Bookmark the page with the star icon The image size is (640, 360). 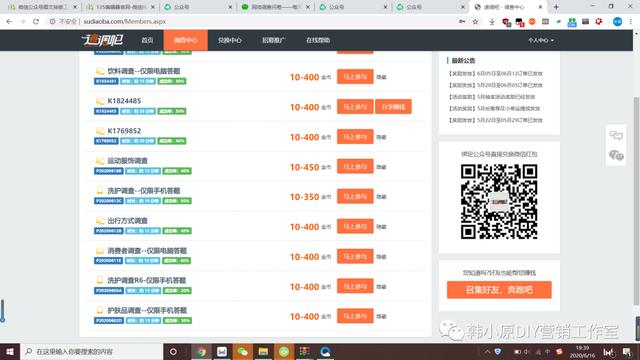coord(475,22)
